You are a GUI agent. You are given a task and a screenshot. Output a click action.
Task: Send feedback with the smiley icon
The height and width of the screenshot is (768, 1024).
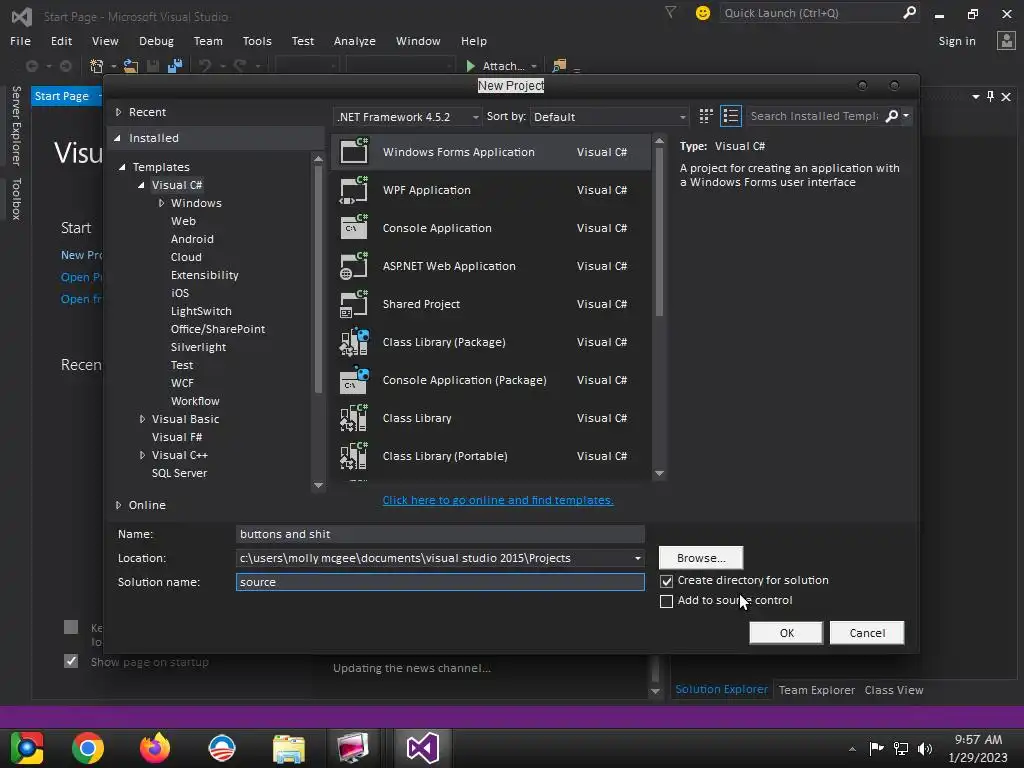click(x=703, y=12)
